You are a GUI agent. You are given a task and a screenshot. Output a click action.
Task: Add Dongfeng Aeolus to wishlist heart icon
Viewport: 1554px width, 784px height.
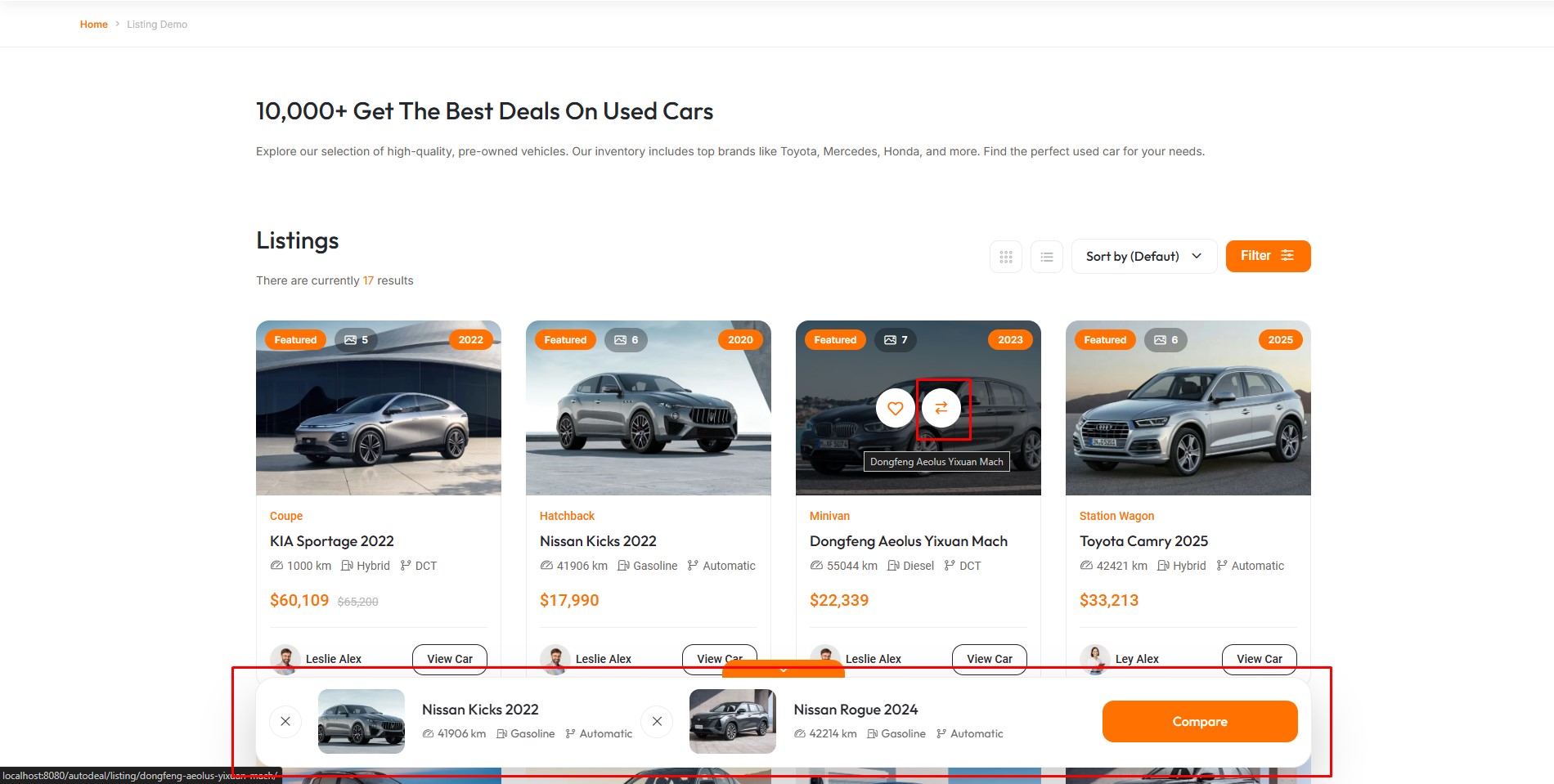tap(896, 408)
